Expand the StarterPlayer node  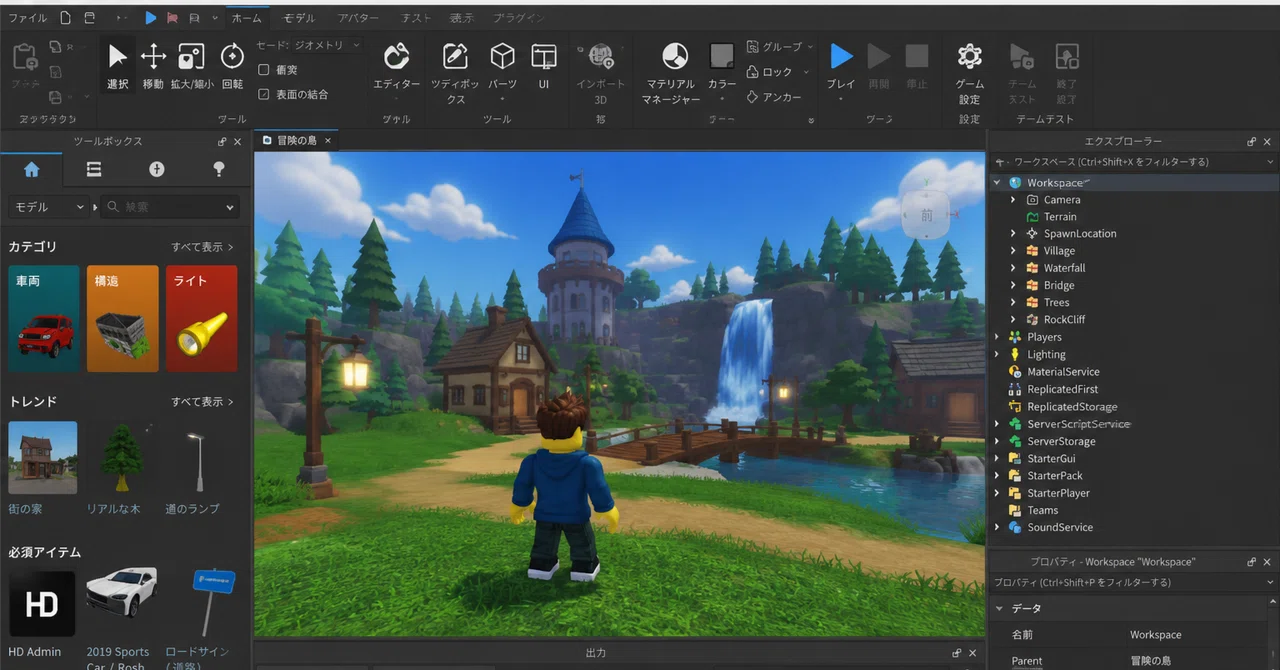click(x=997, y=493)
